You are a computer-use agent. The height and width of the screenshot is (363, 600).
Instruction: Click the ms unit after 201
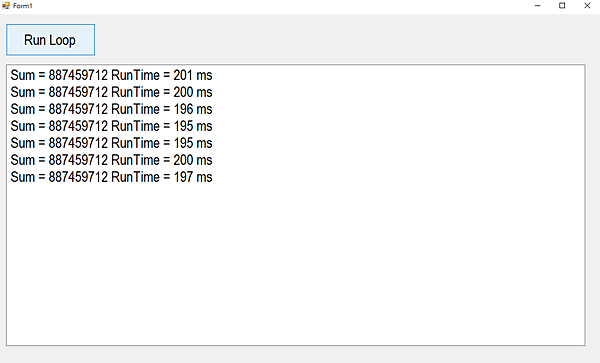click(204, 75)
